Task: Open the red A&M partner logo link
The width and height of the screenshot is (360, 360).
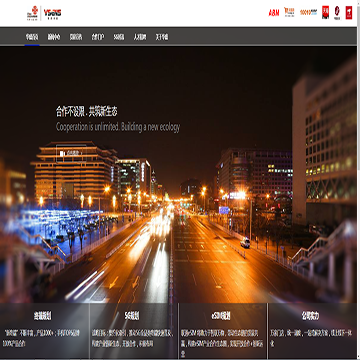Action: (x=274, y=13)
